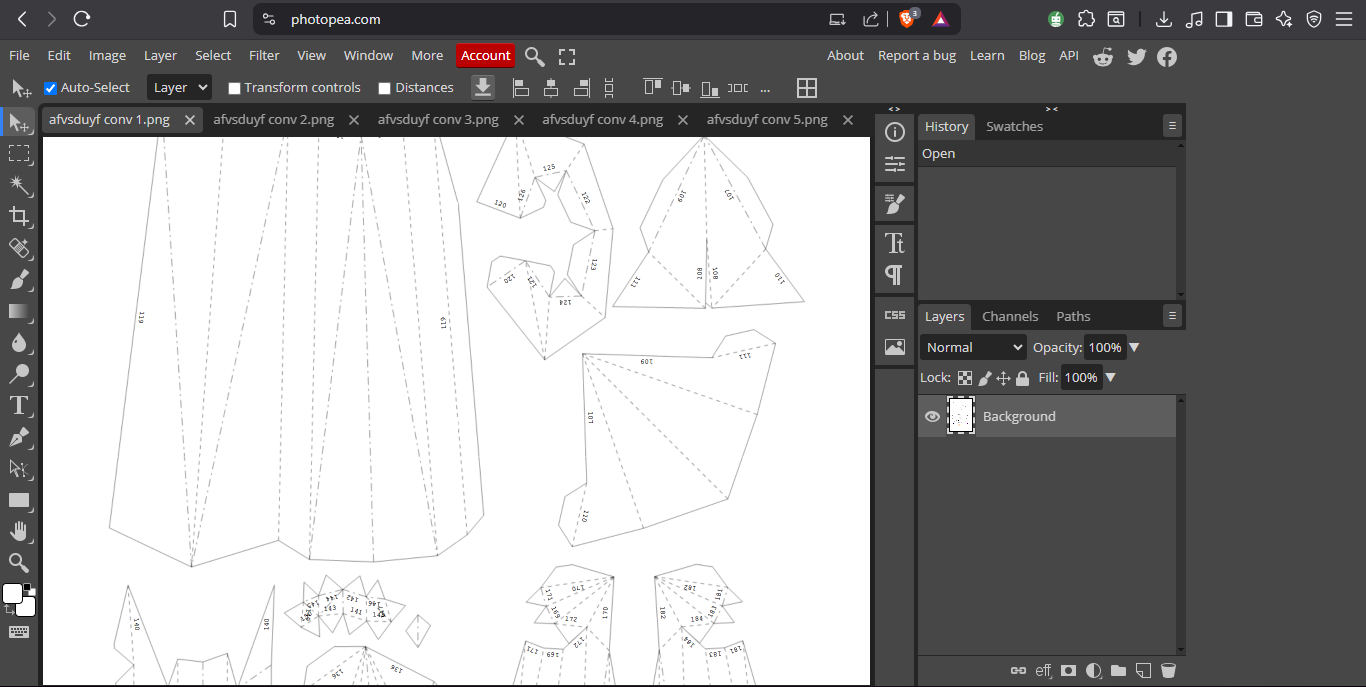Screen dimensions: 1366x687
Task: Select the Pen tool
Action: (19, 437)
